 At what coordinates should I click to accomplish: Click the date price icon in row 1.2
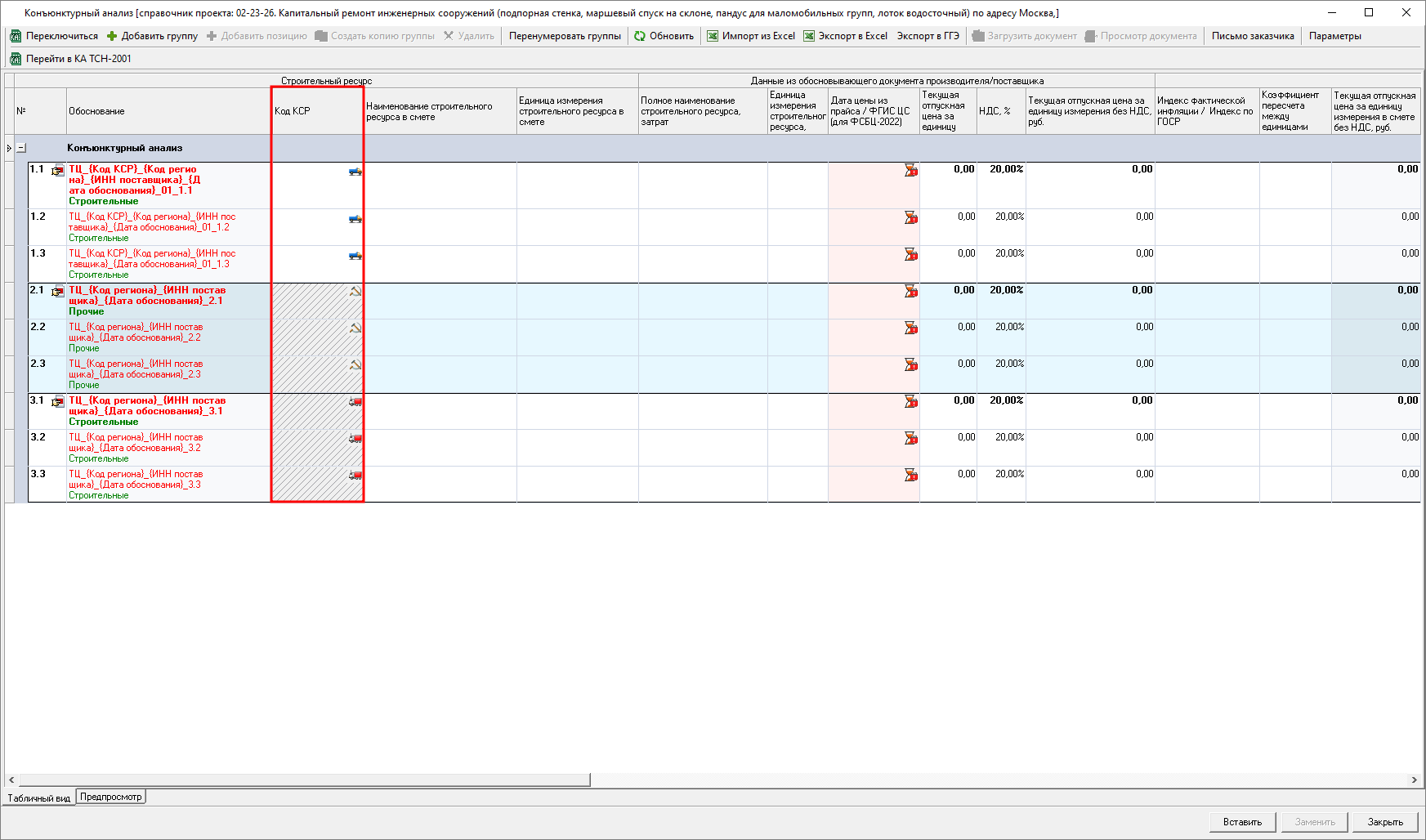pos(910,218)
